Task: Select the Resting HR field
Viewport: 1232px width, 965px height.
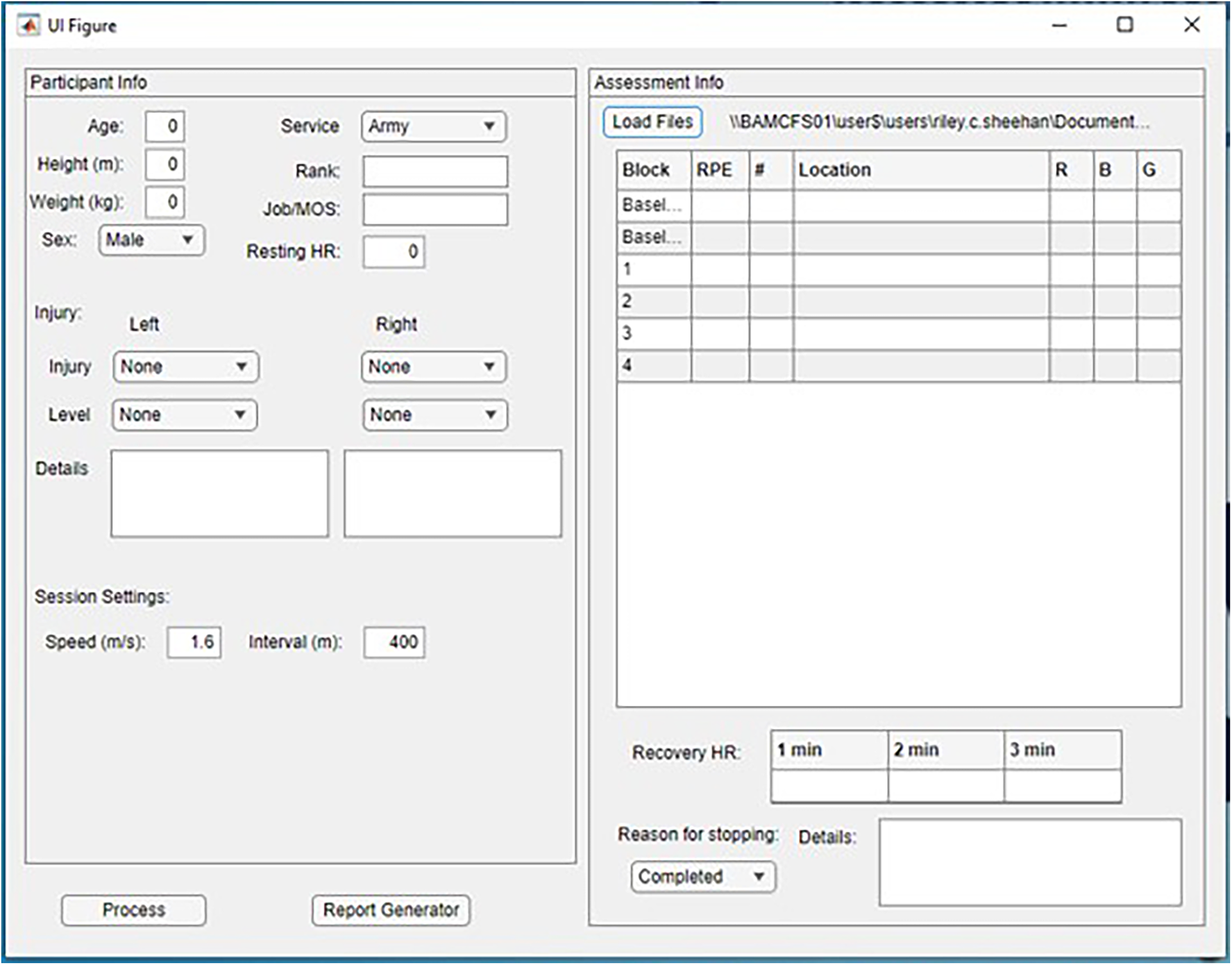Action: click(394, 251)
